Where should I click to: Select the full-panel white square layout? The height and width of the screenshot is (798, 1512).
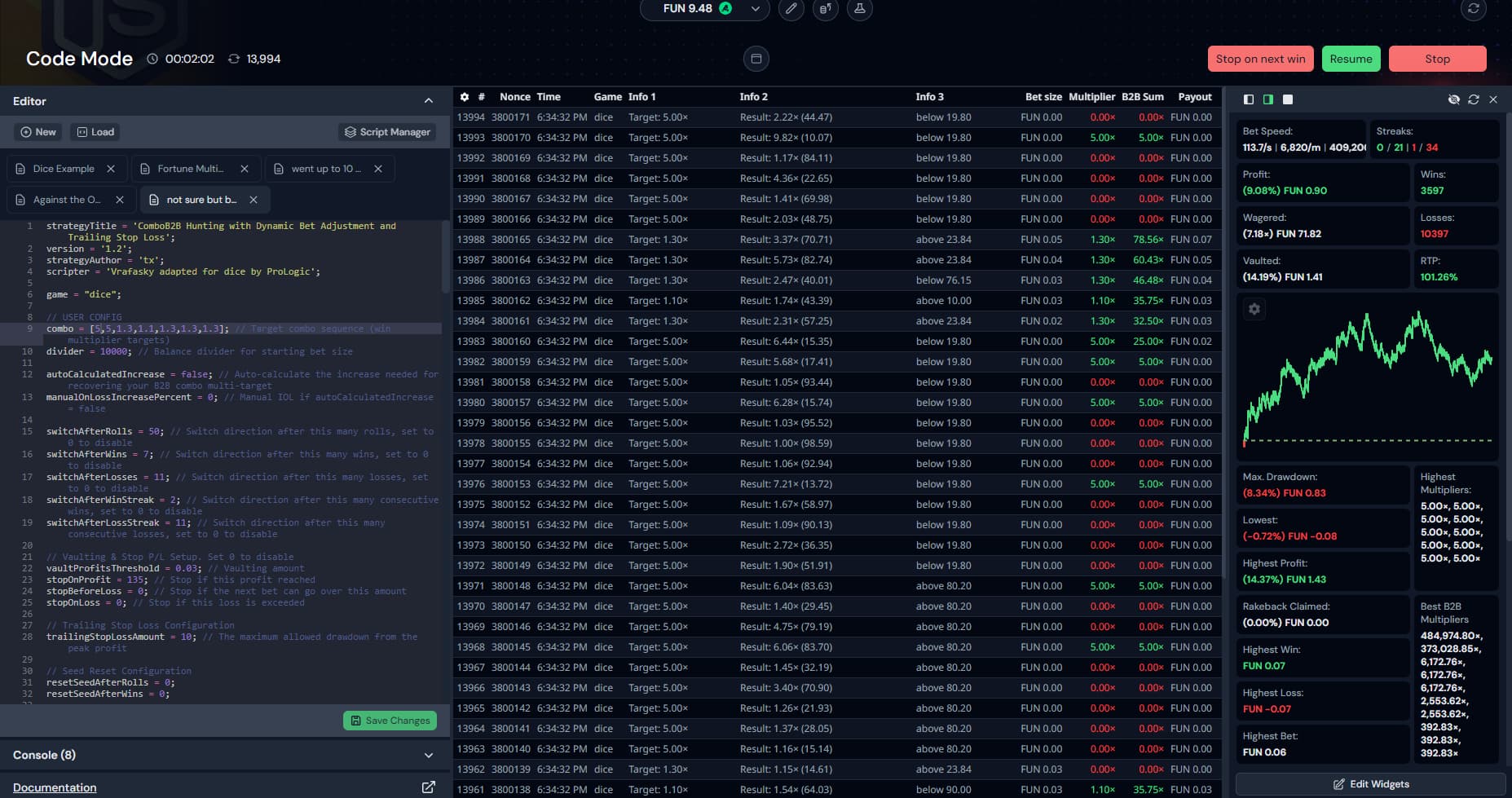click(1288, 99)
